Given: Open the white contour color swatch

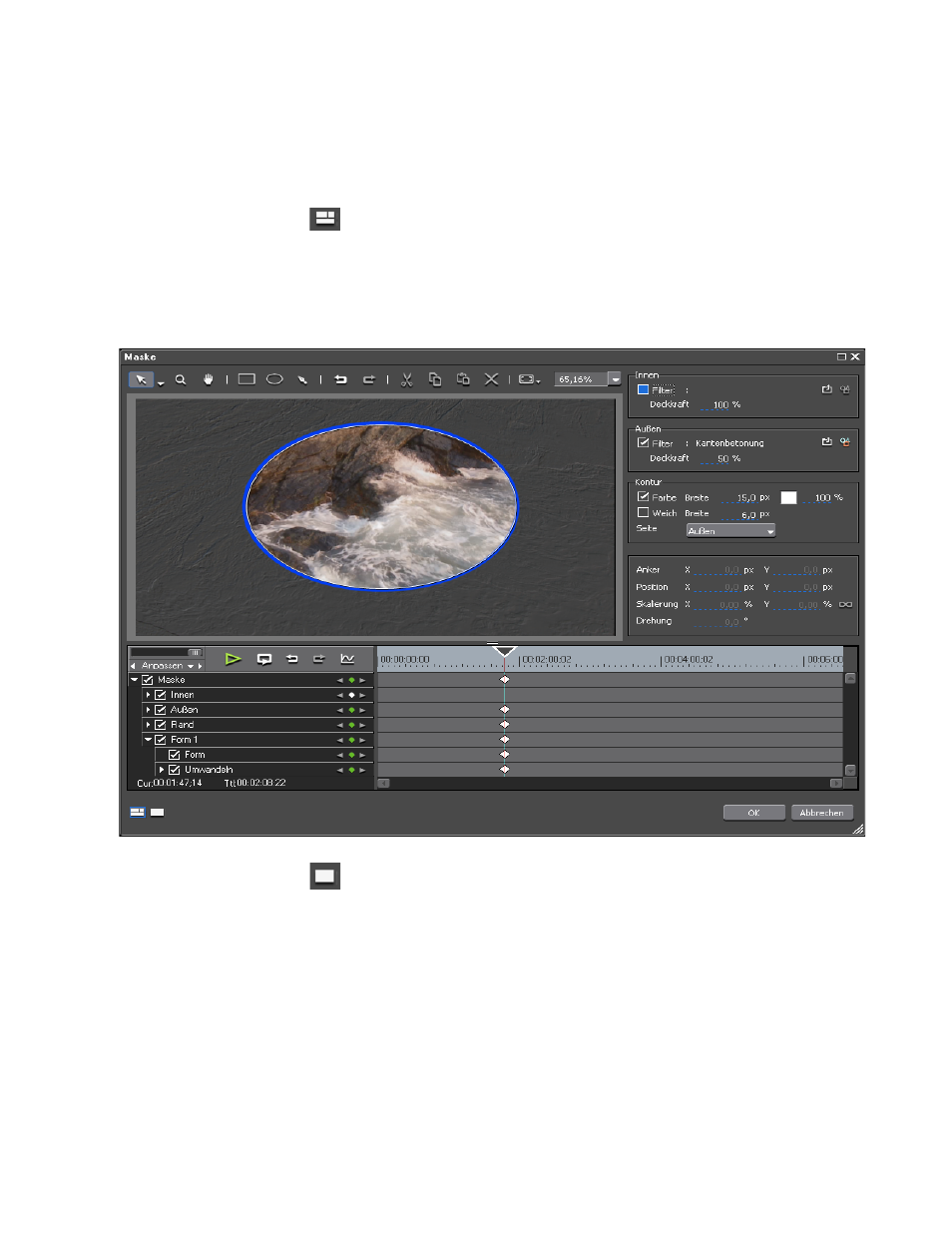Looking at the screenshot, I should click(788, 497).
